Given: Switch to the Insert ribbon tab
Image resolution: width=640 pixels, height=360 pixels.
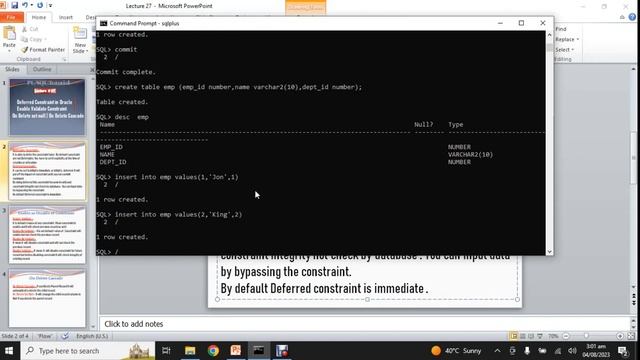Looking at the screenshot, I should click(x=66, y=18).
